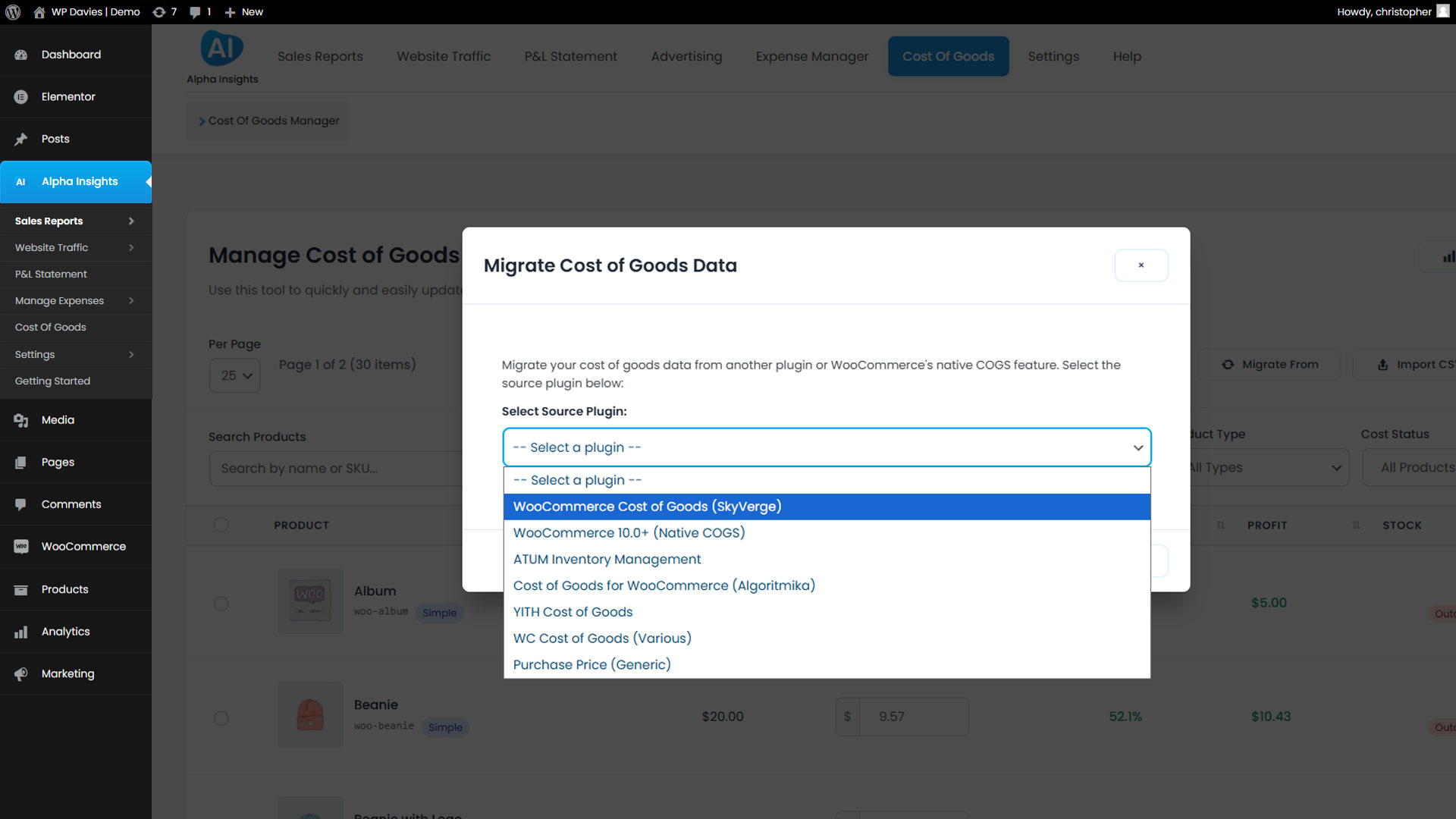Click the Analytics bar chart icon
The image size is (1456, 819).
(21, 632)
